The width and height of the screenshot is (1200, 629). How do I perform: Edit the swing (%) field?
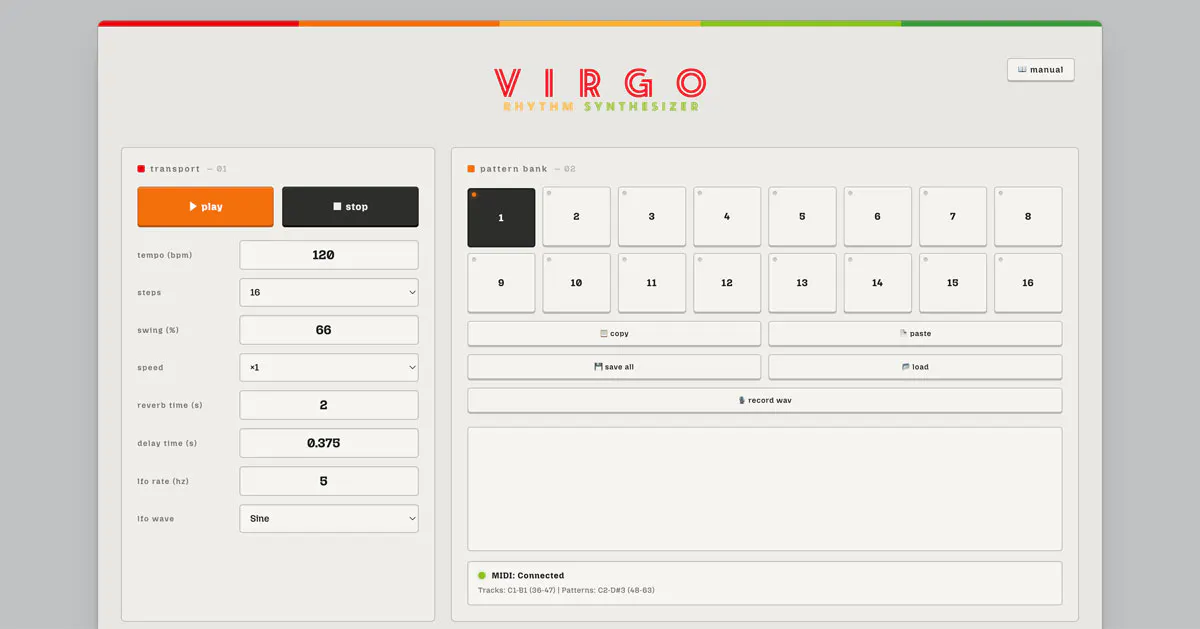[x=329, y=330]
